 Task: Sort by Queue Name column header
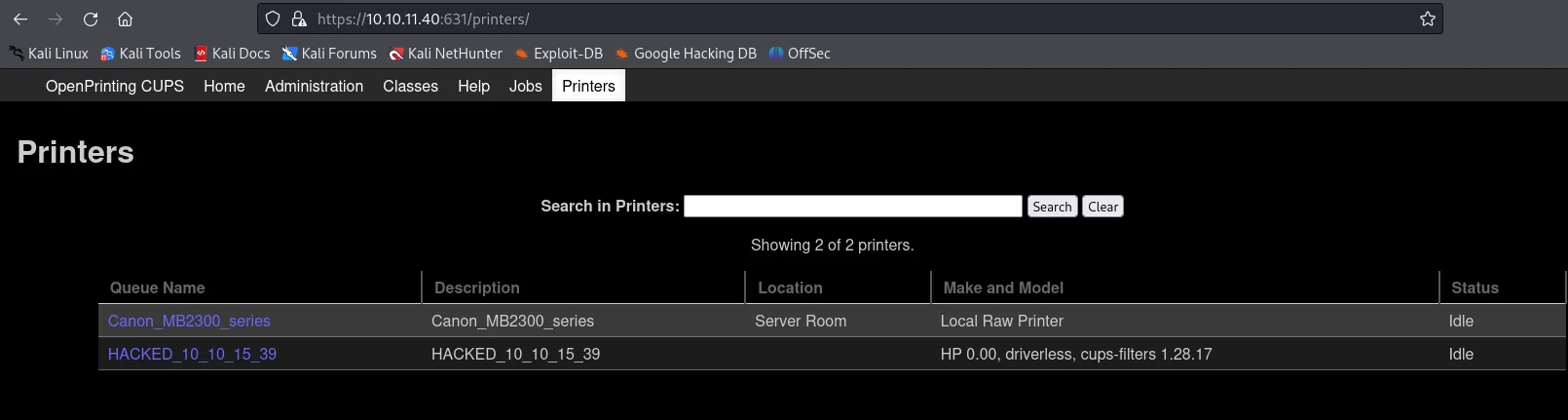coord(157,287)
